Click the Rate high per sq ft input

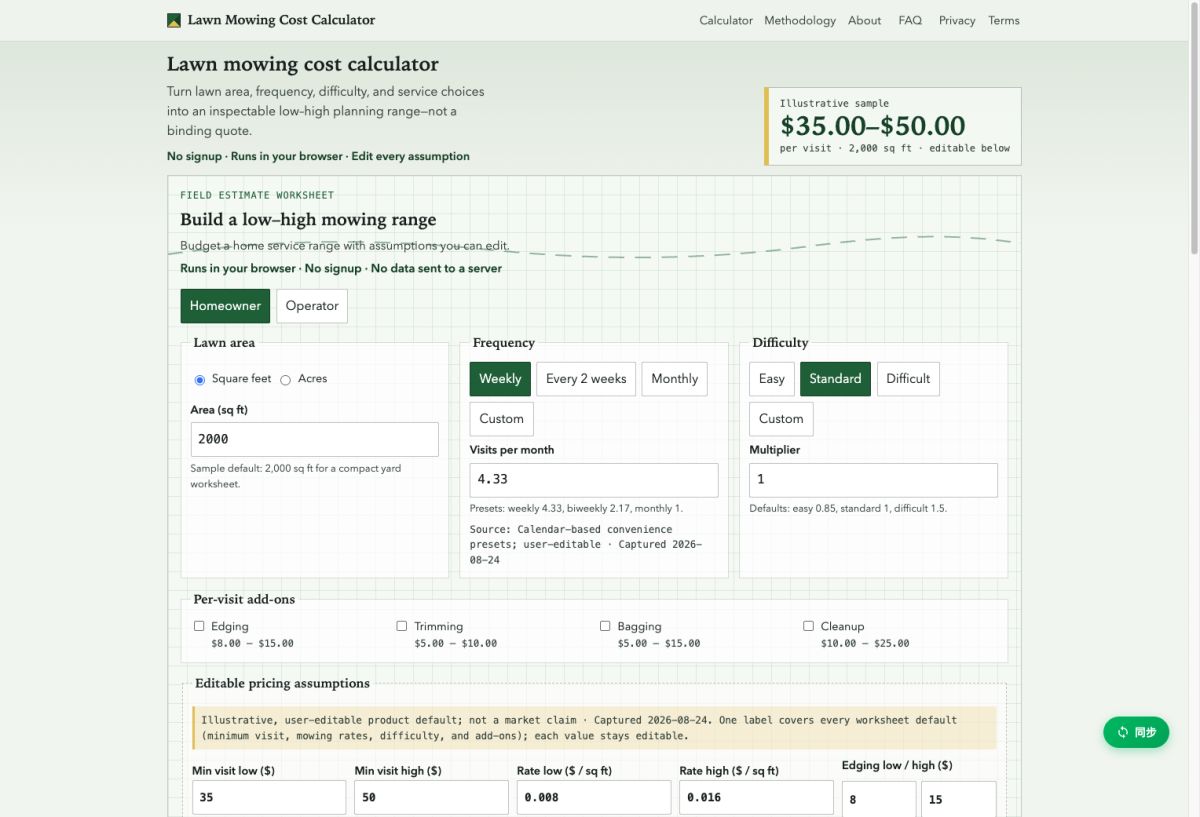[x=756, y=798]
